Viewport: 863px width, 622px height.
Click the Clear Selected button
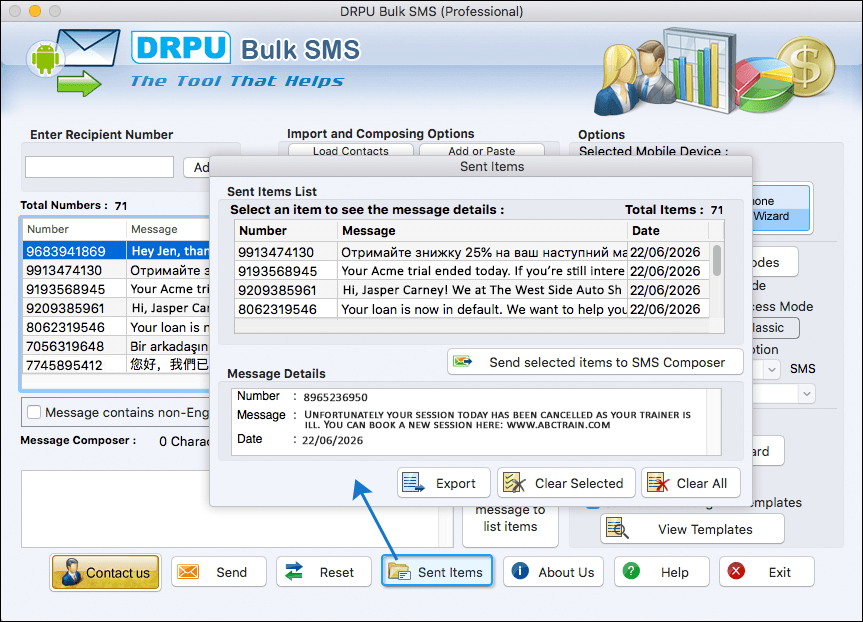pyautogui.click(x=566, y=483)
